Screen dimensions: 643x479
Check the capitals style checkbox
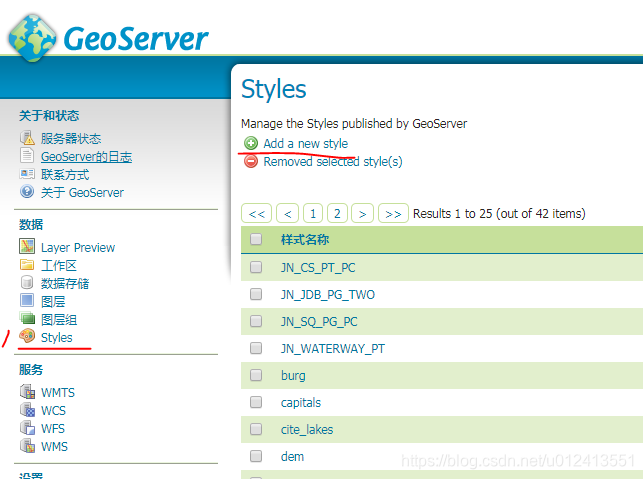(x=256, y=402)
